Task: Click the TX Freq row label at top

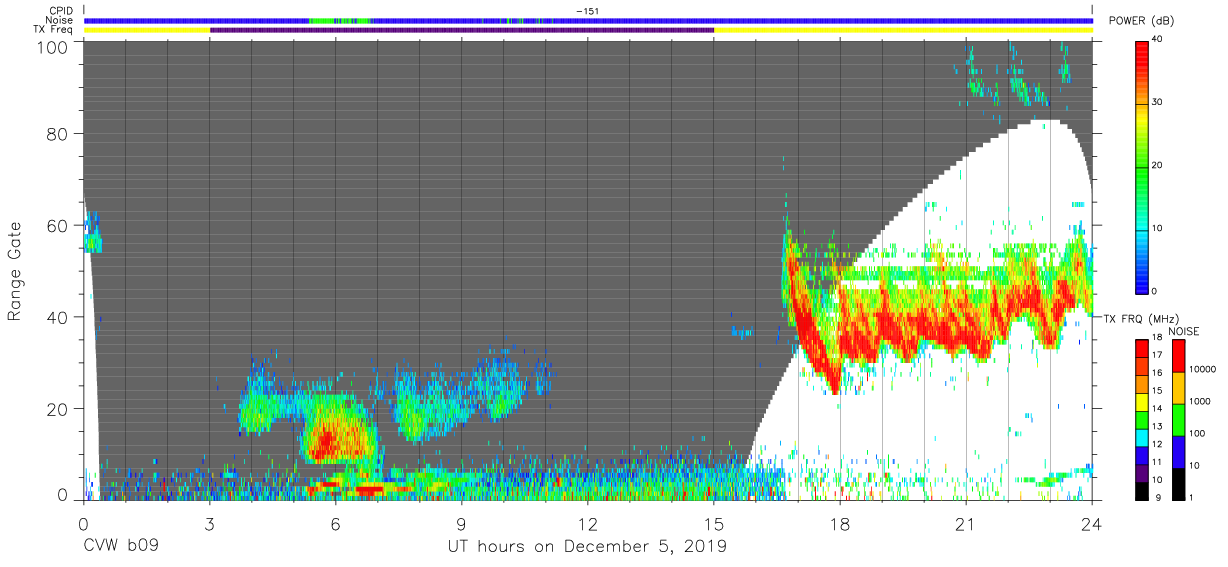Action: (x=53, y=30)
